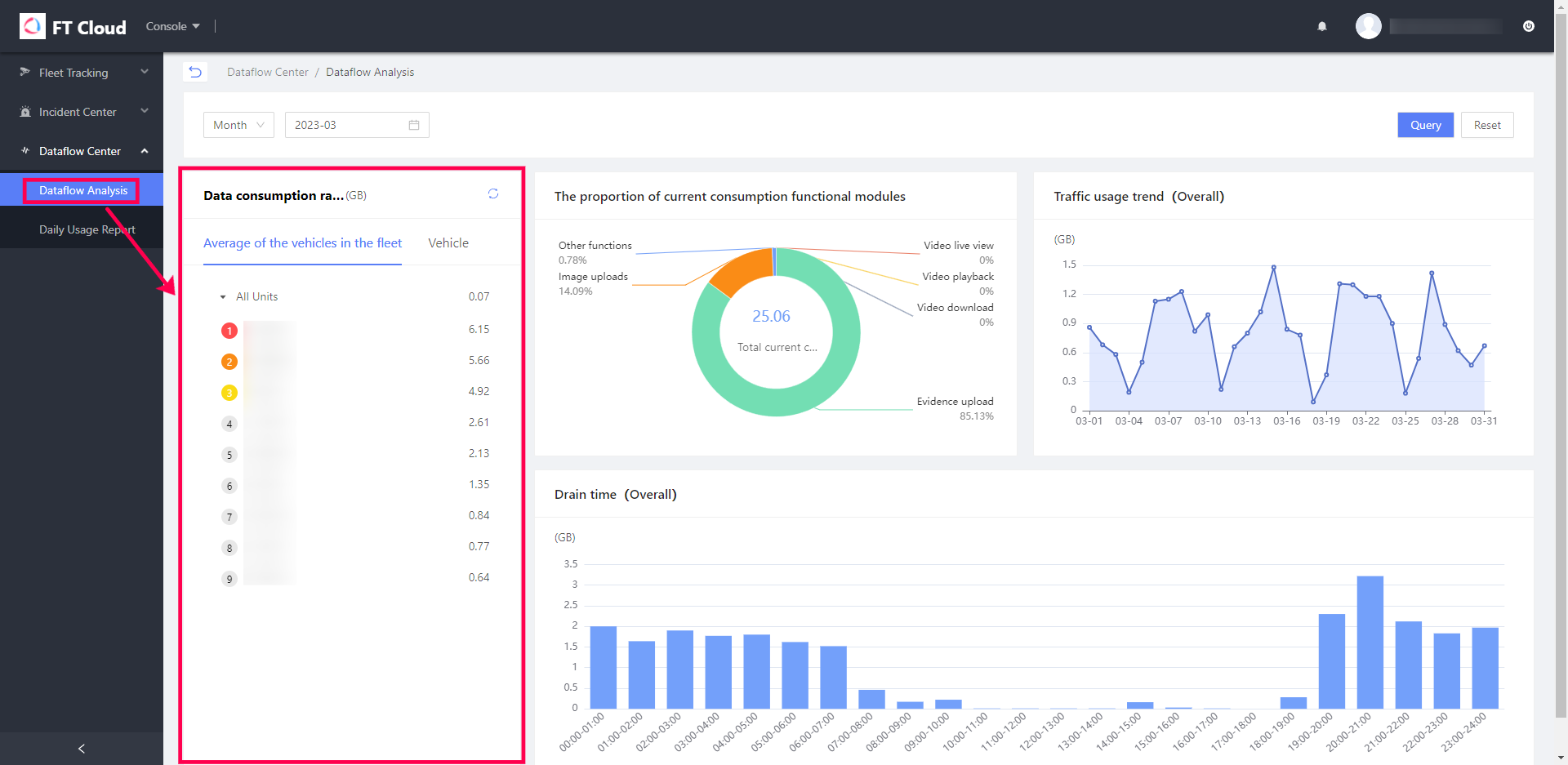The width and height of the screenshot is (1568, 765).
Task: Click the Dataflow Center pulse icon
Action: [25, 150]
